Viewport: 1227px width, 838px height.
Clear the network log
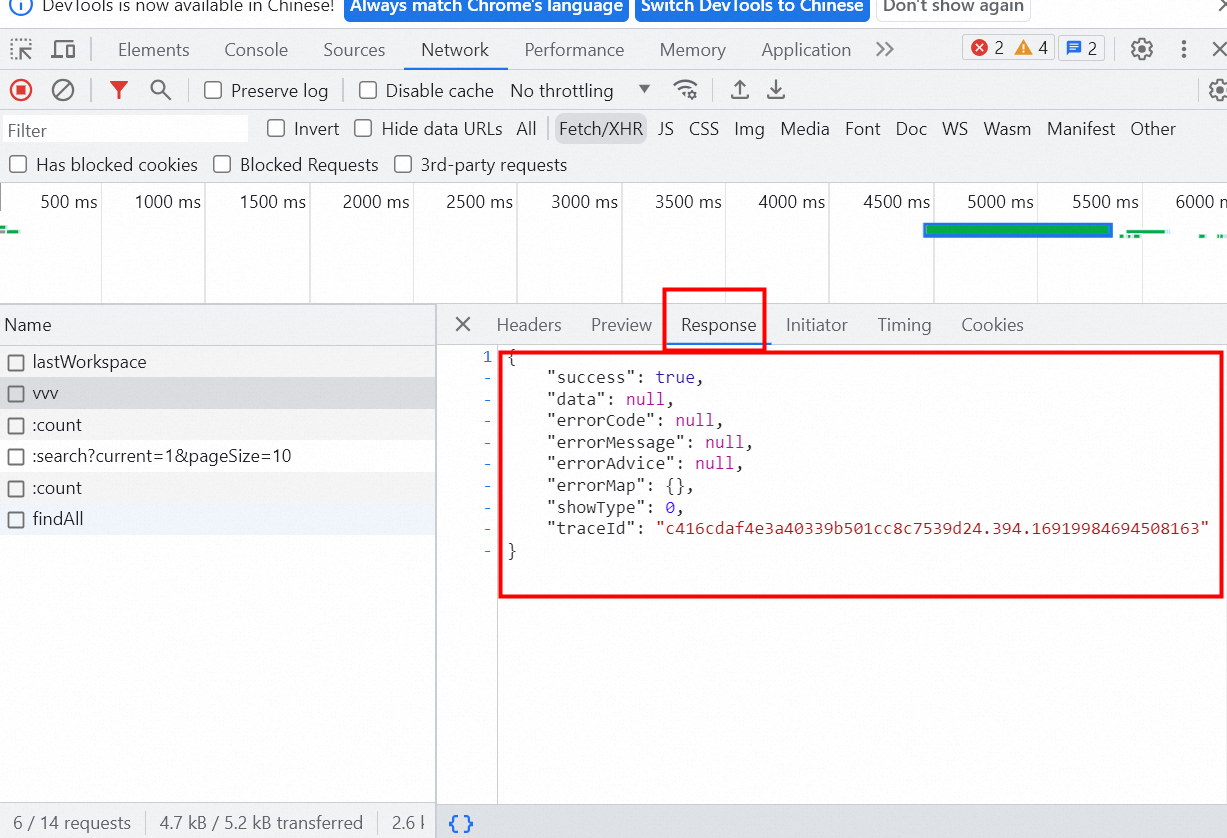point(63,90)
